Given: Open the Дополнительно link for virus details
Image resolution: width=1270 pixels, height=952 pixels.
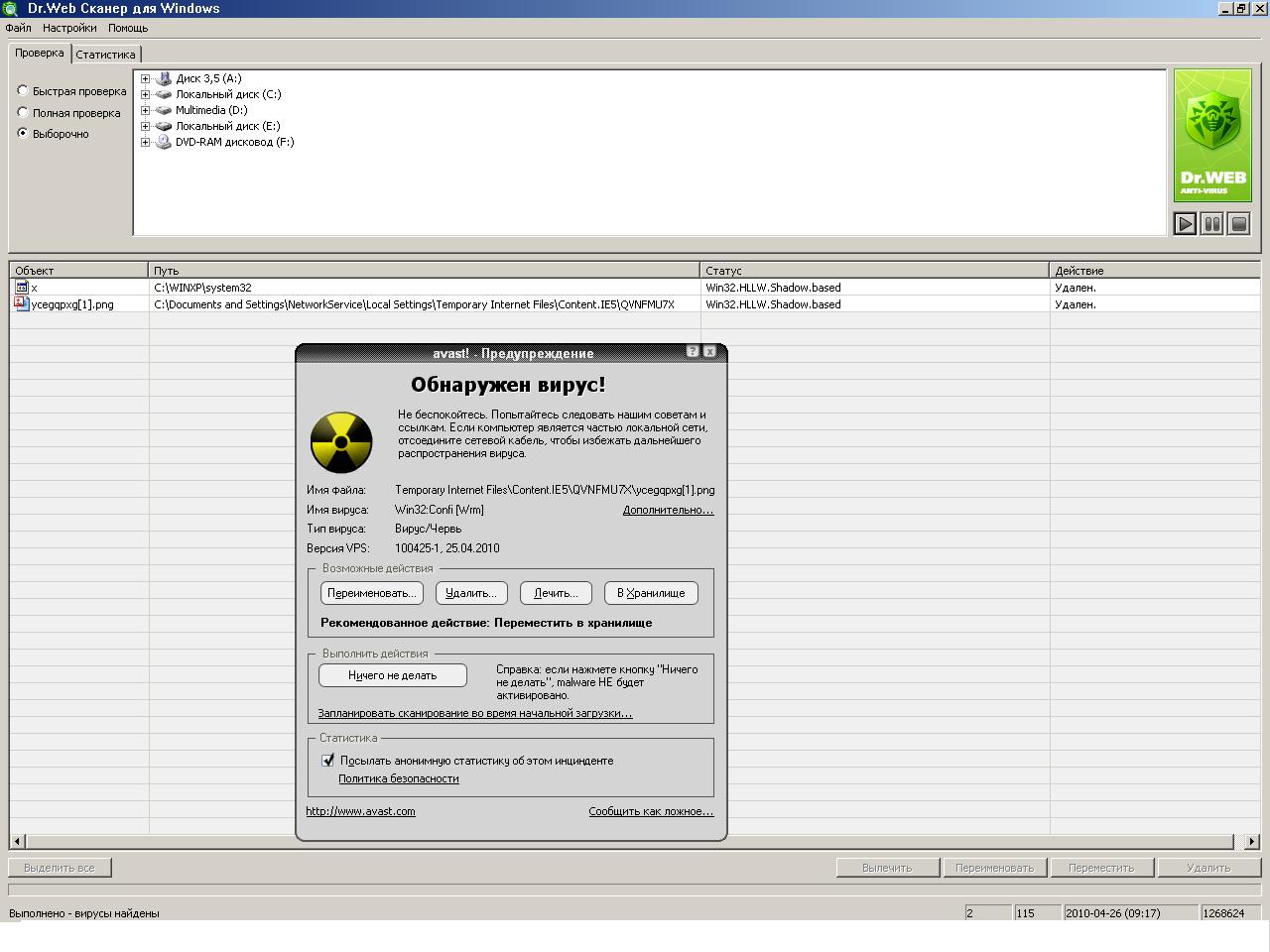Looking at the screenshot, I should click(668, 510).
